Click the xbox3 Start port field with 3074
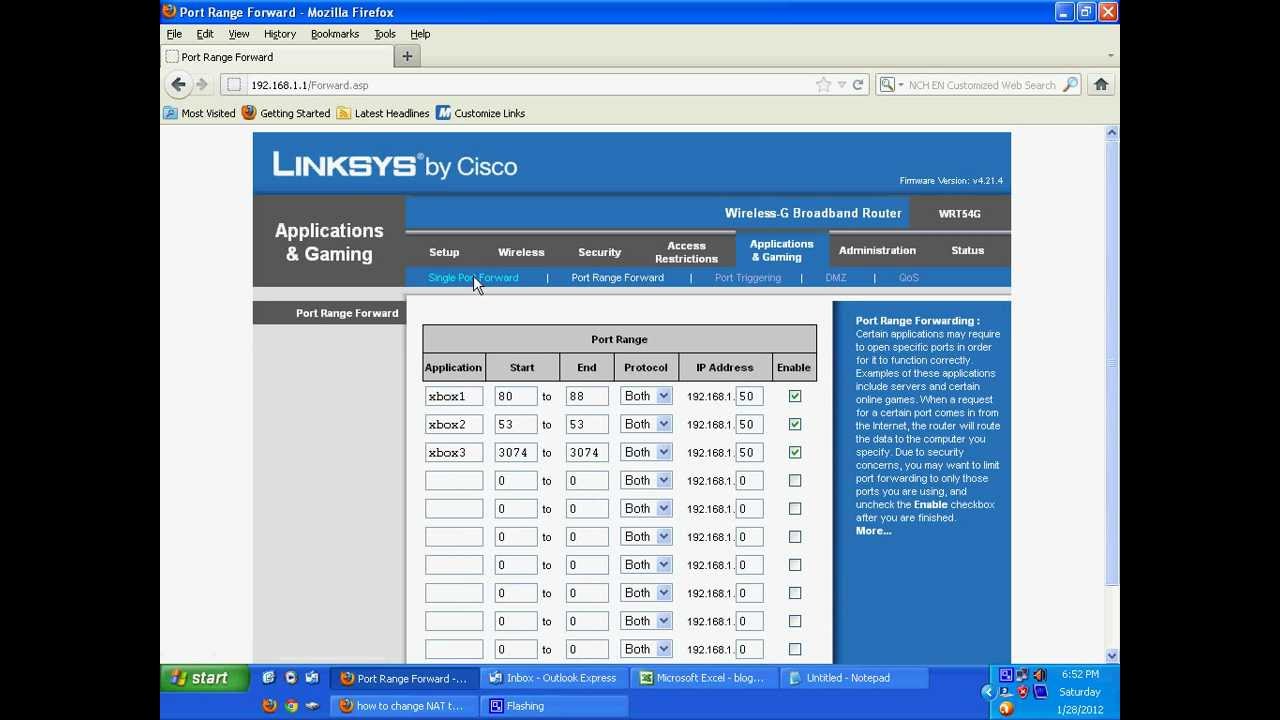1280x720 pixels. (x=516, y=452)
